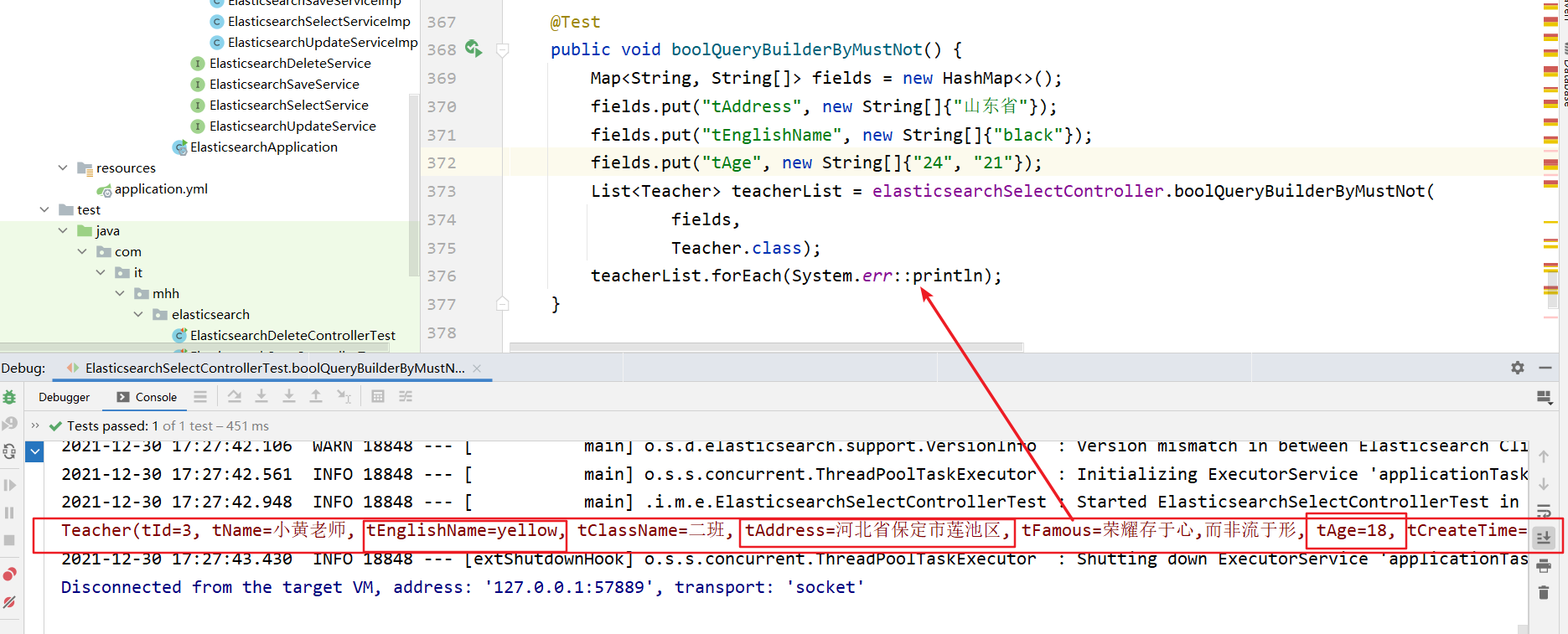Toggle auto-test rerun icon in debug sidebar
The width and height of the screenshot is (1568, 634).
pyautogui.click(x=9, y=451)
